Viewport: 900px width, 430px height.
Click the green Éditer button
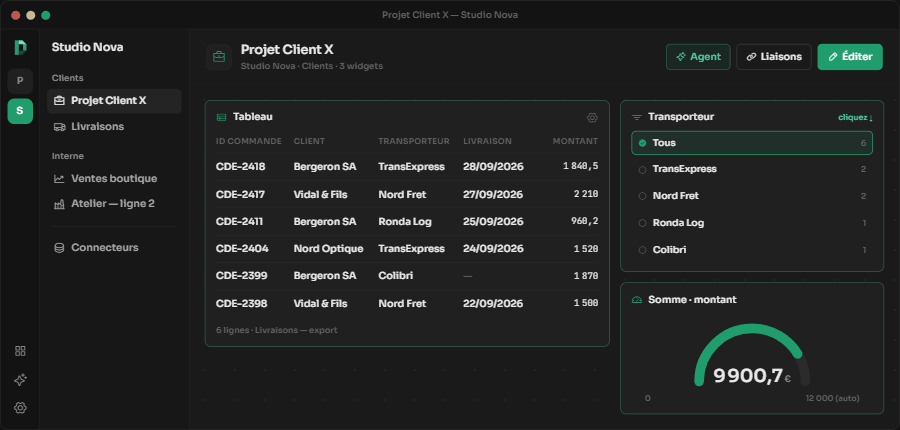coord(850,57)
